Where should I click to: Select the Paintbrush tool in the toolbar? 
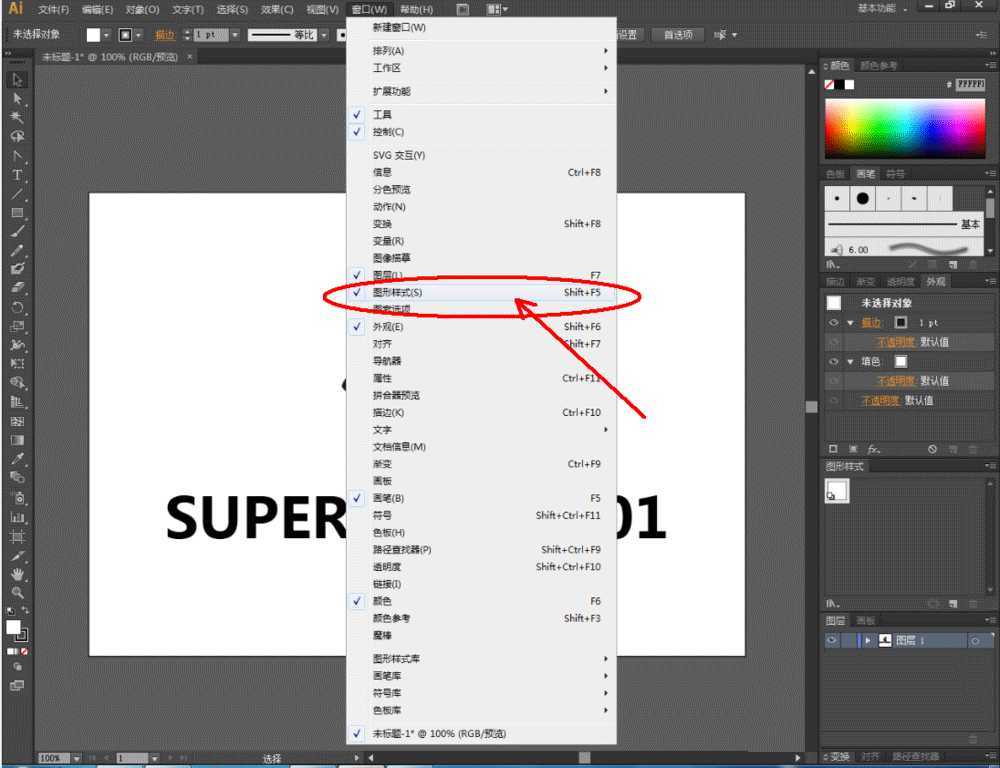click(x=15, y=231)
